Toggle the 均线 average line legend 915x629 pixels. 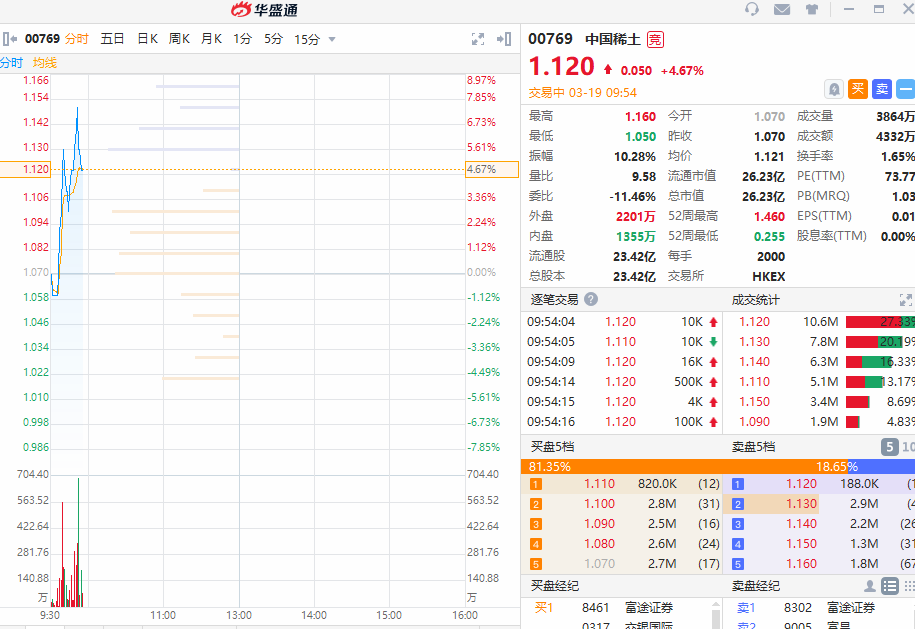pos(44,63)
